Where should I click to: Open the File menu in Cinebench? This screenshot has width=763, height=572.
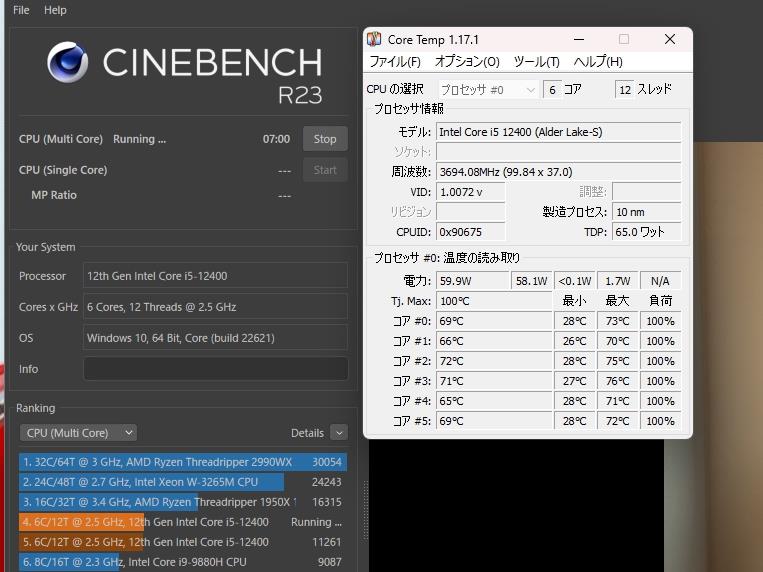pos(21,10)
